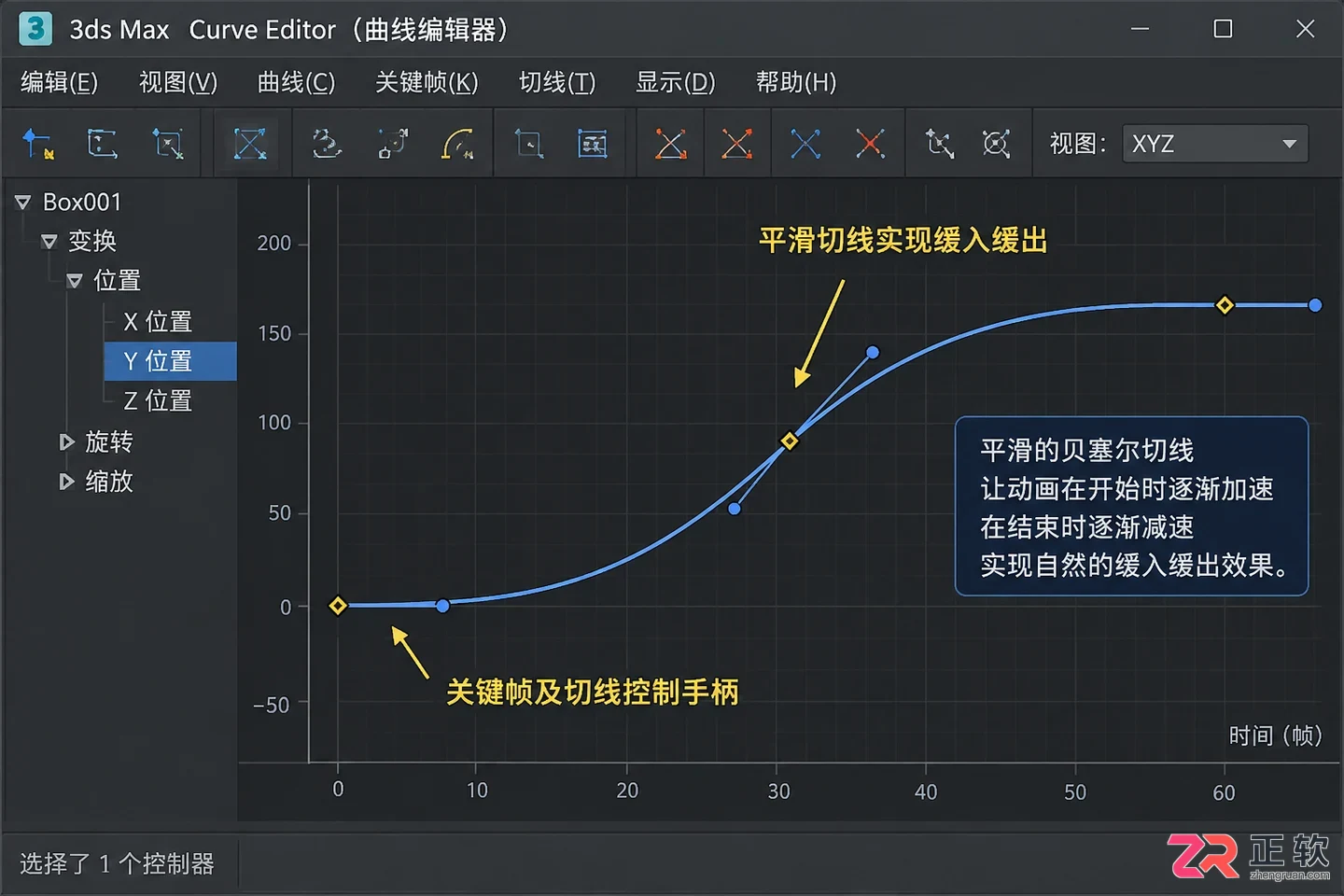Screen dimensions: 1344x896
Task: Click the value axis label 200
Action: pos(274,243)
